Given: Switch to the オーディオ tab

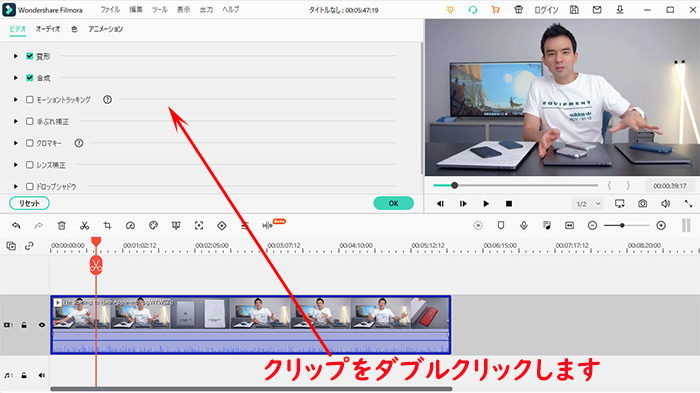Looking at the screenshot, I should (x=48, y=29).
